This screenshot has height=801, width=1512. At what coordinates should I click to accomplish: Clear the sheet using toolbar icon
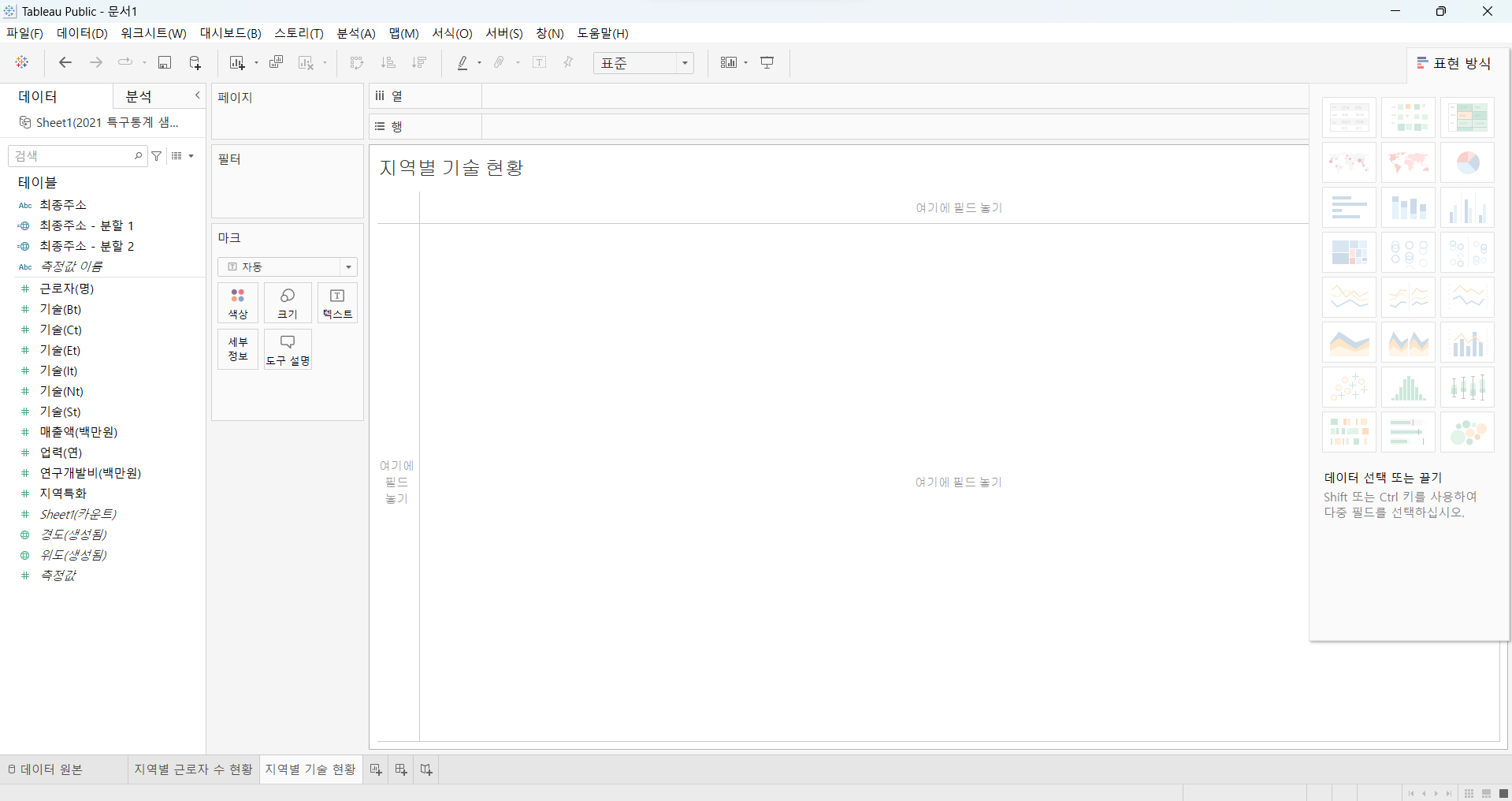click(306, 62)
